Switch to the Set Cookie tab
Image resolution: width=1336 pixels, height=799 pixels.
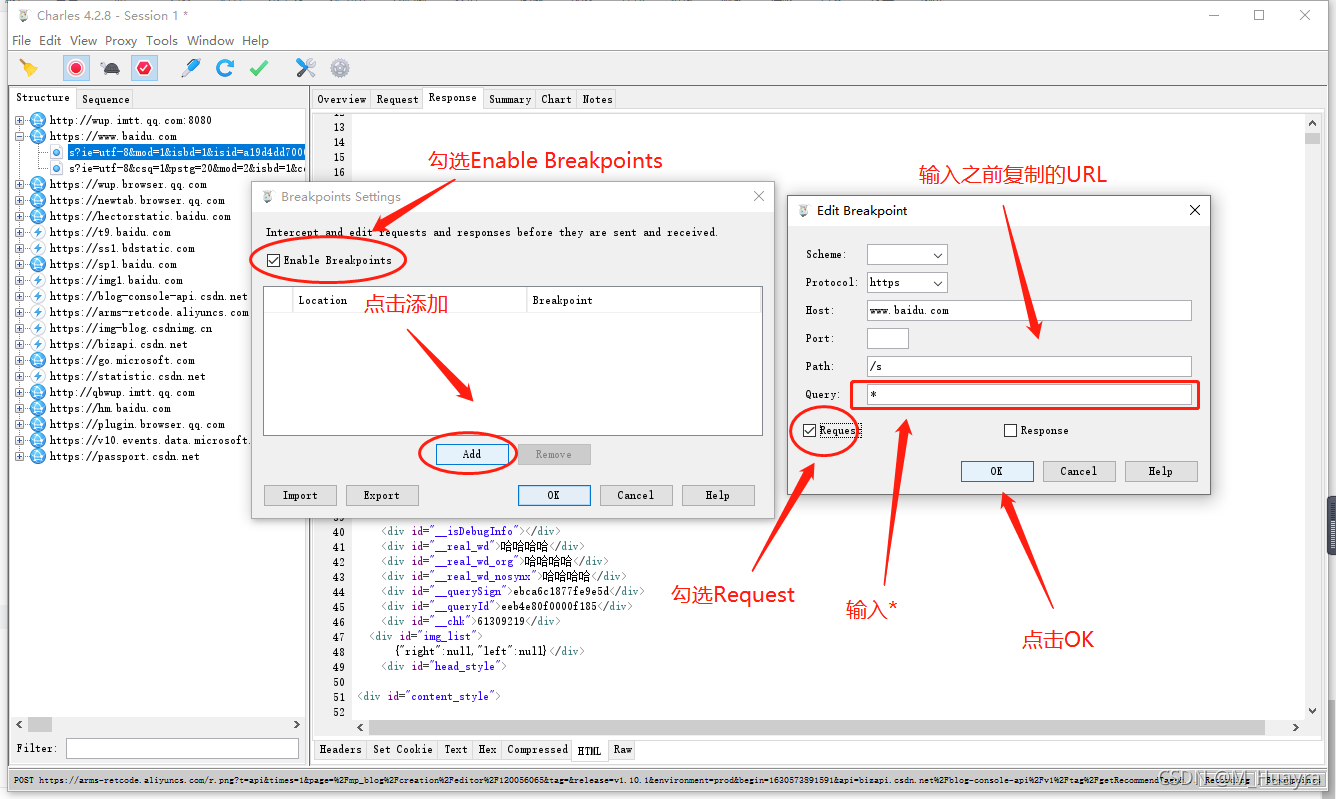[403, 750]
